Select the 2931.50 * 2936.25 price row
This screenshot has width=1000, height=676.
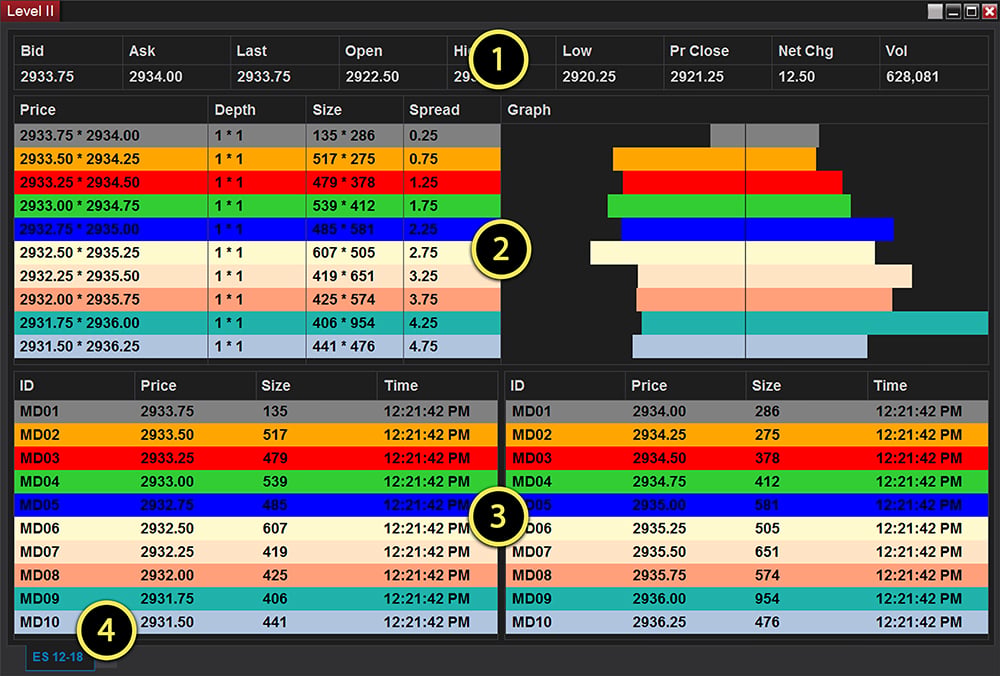click(x=258, y=346)
